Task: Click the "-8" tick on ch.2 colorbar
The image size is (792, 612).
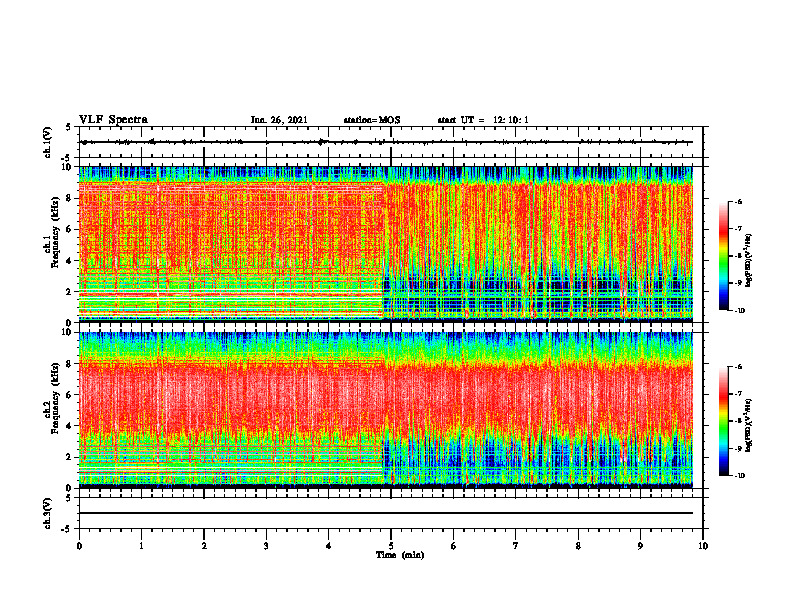Action: click(738, 421)
